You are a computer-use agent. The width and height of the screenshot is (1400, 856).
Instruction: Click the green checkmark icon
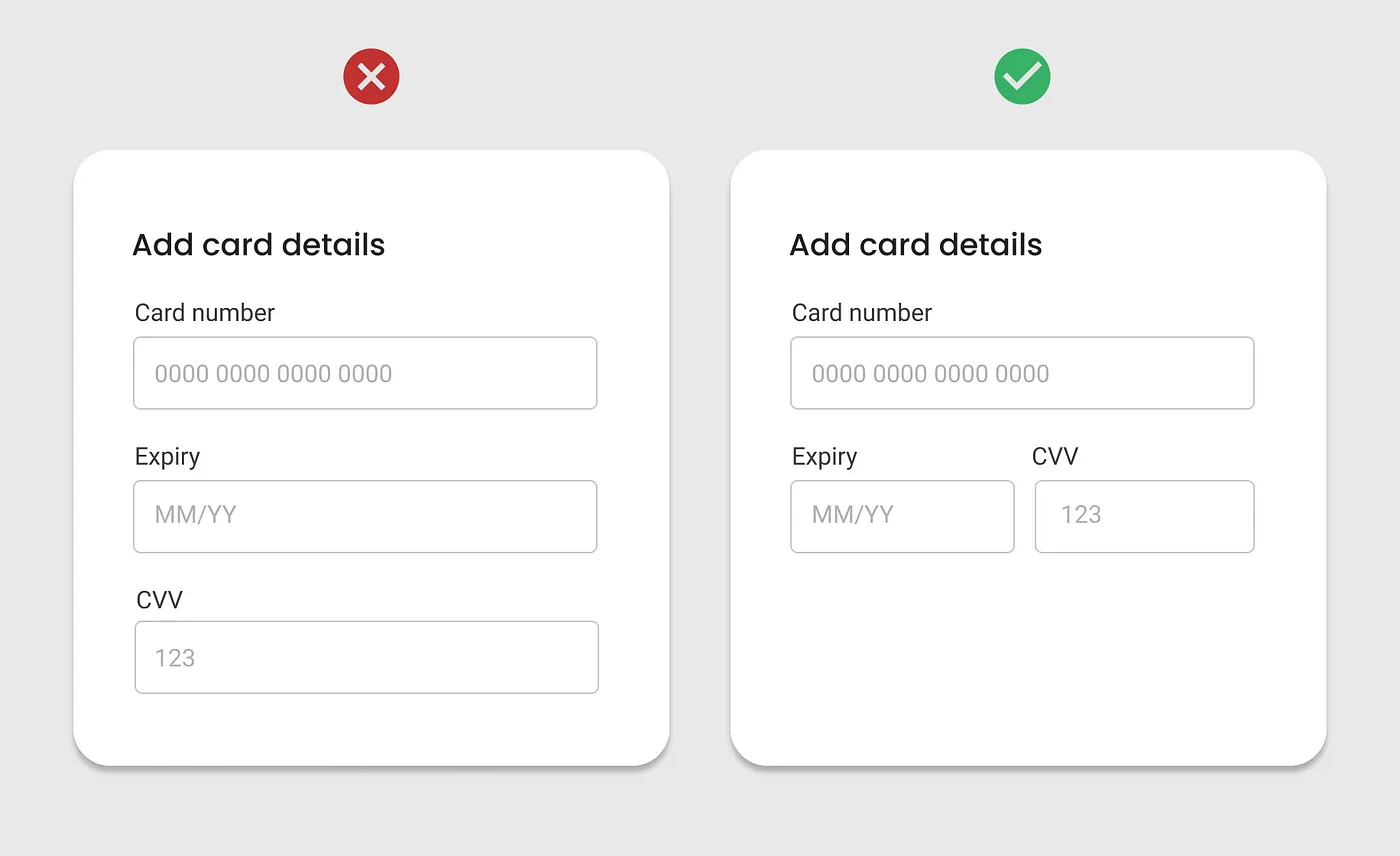[1022, 77]
